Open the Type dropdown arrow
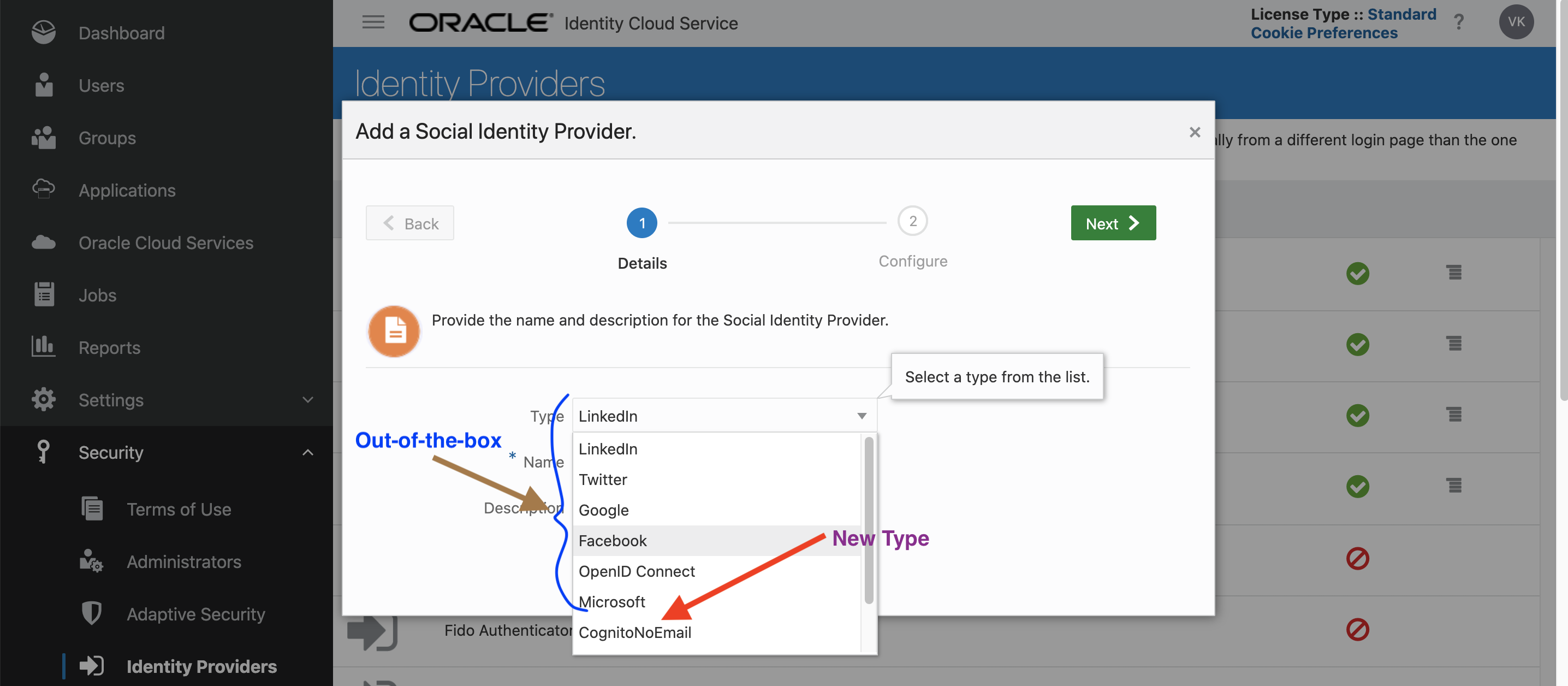The width and height of the screenshot is (1568, 686). point(862,416)
